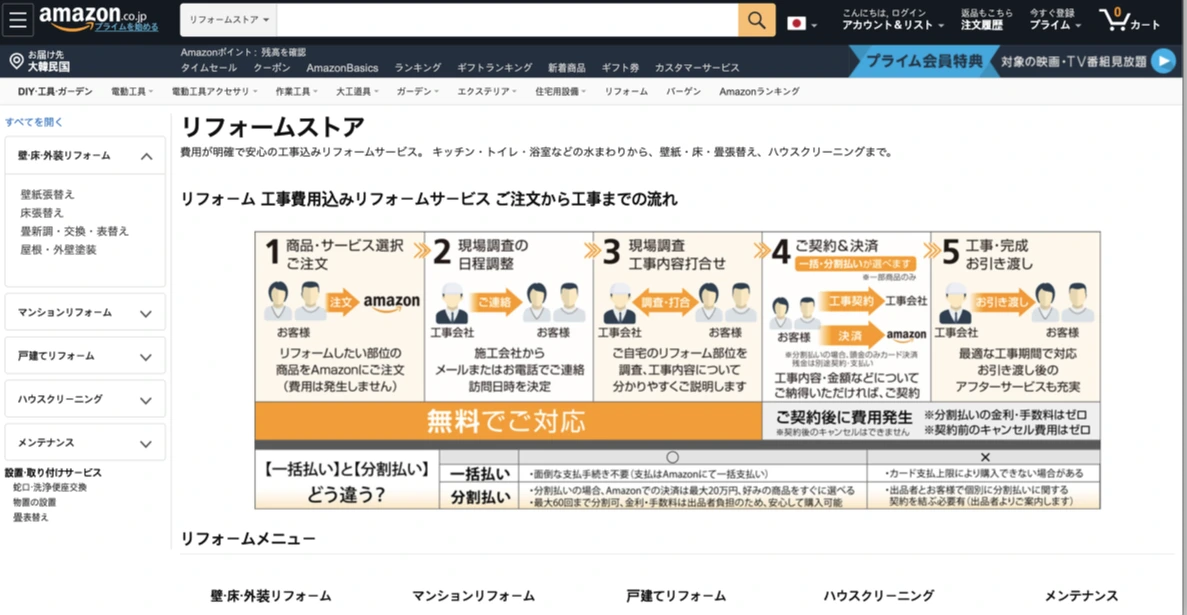Open the Japan flag language selector
Viewport: 1187px width, 615px height.
pos(802,24)
